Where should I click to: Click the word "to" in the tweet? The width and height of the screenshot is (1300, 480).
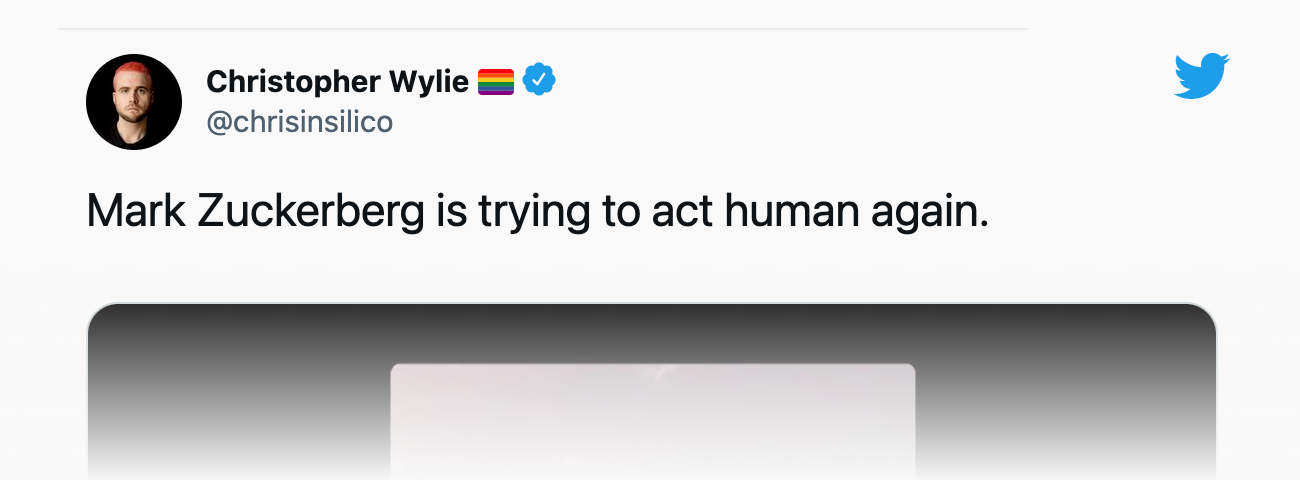616,211
